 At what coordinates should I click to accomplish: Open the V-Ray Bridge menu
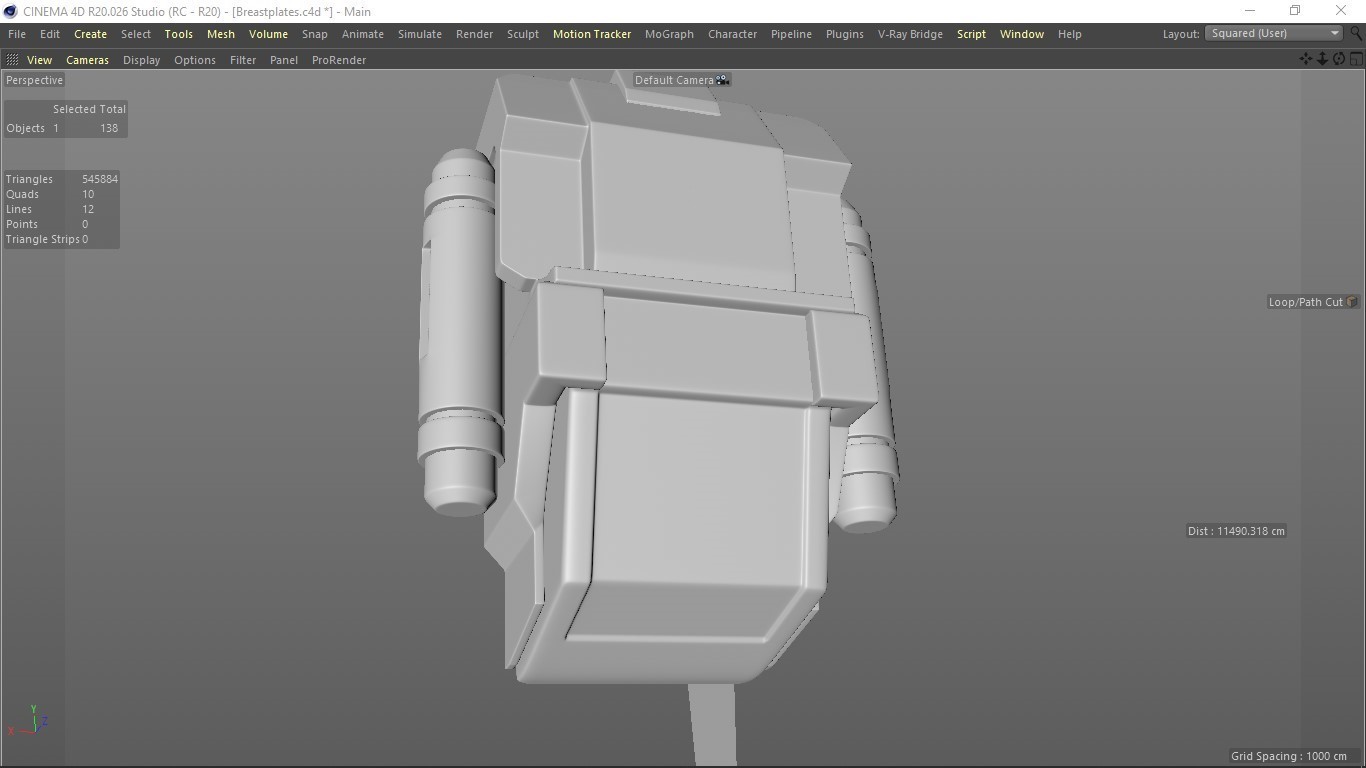(909, 34)
